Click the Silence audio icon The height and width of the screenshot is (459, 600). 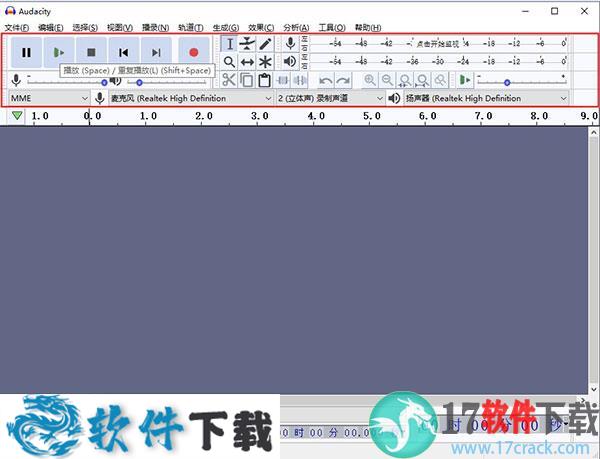[x=300, y=80]
